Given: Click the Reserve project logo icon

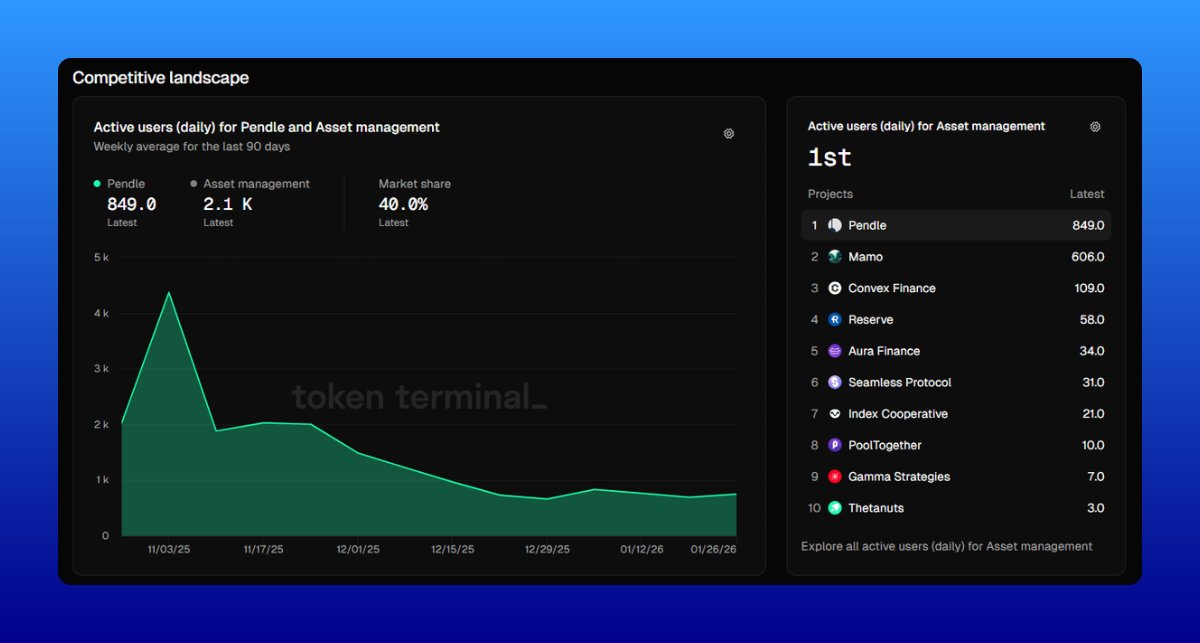Looking at the screenshot, I should pyautogui.click(x=835, y=320).
